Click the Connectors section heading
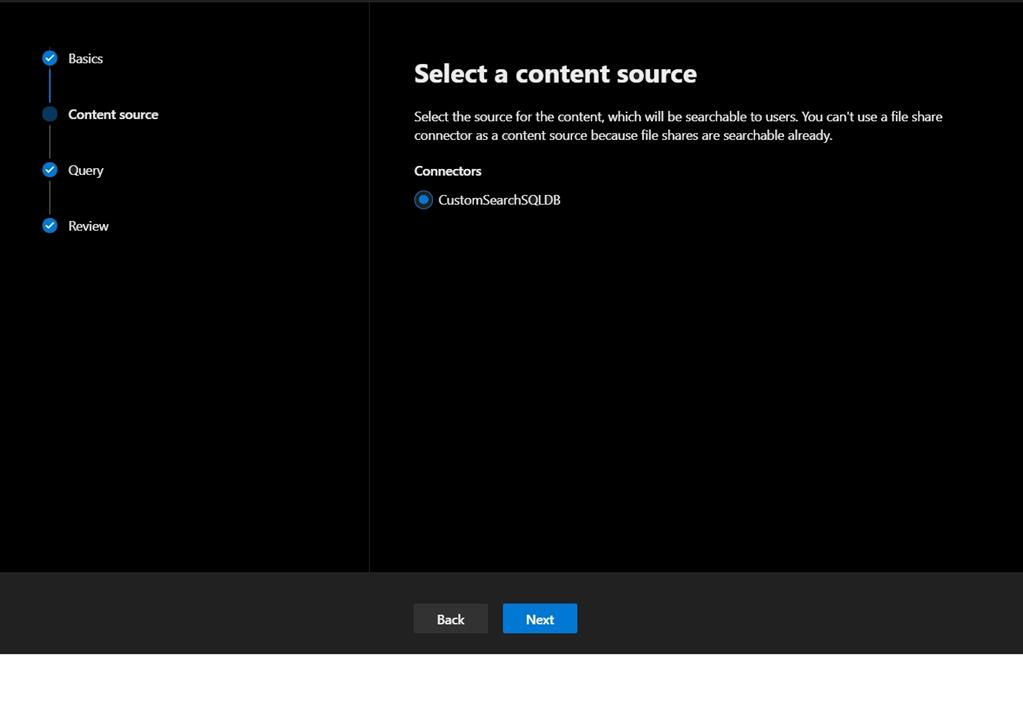The width and height of the screenshot is (1023, 704). coord(447,171)
